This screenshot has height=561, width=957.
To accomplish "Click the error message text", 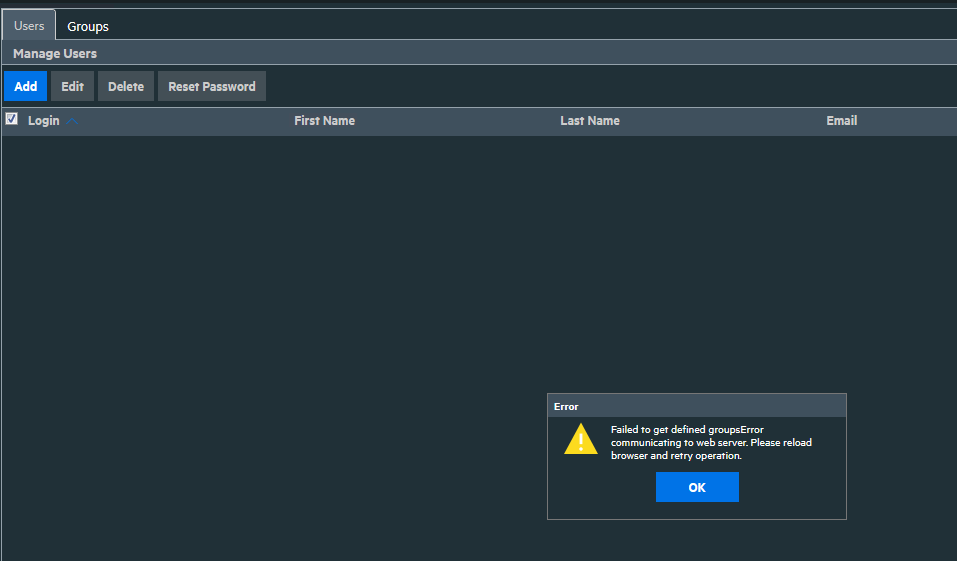I will 710,443.
